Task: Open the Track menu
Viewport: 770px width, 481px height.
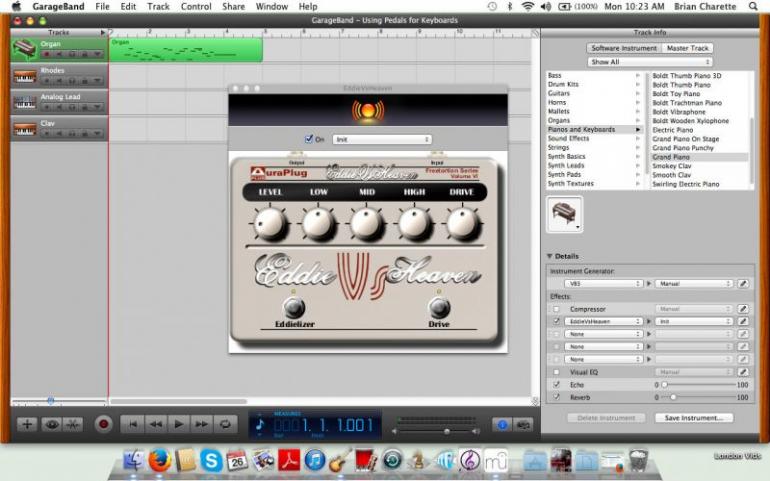Action: 158,6
